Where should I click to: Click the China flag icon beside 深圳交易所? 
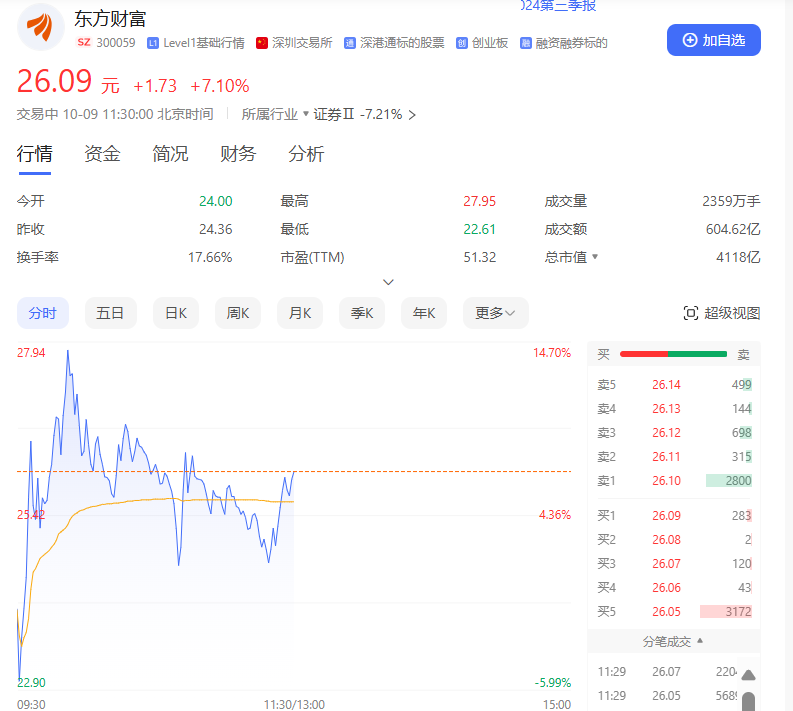click(261, 43)
